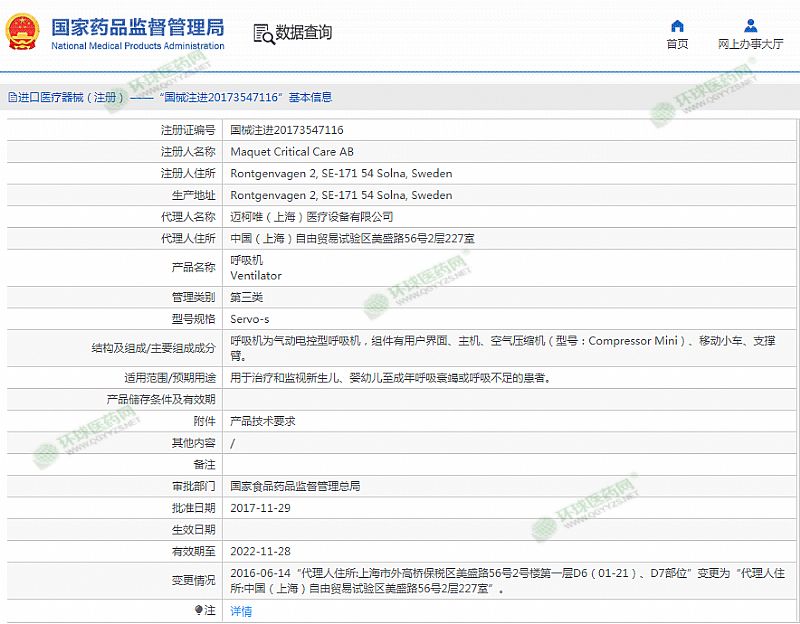Click registration number value 国械注进20173547116 in table
This screenshot has height=624, width=800.
[287, 130]
